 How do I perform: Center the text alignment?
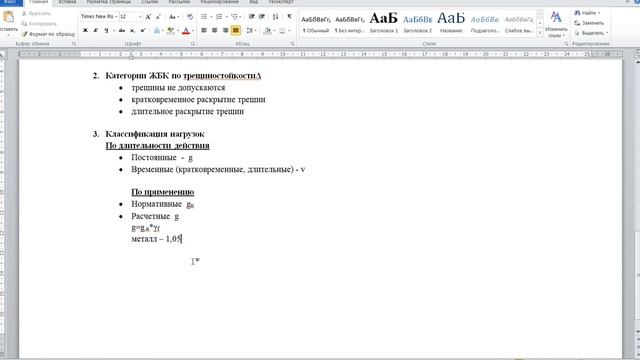[214, 30]
